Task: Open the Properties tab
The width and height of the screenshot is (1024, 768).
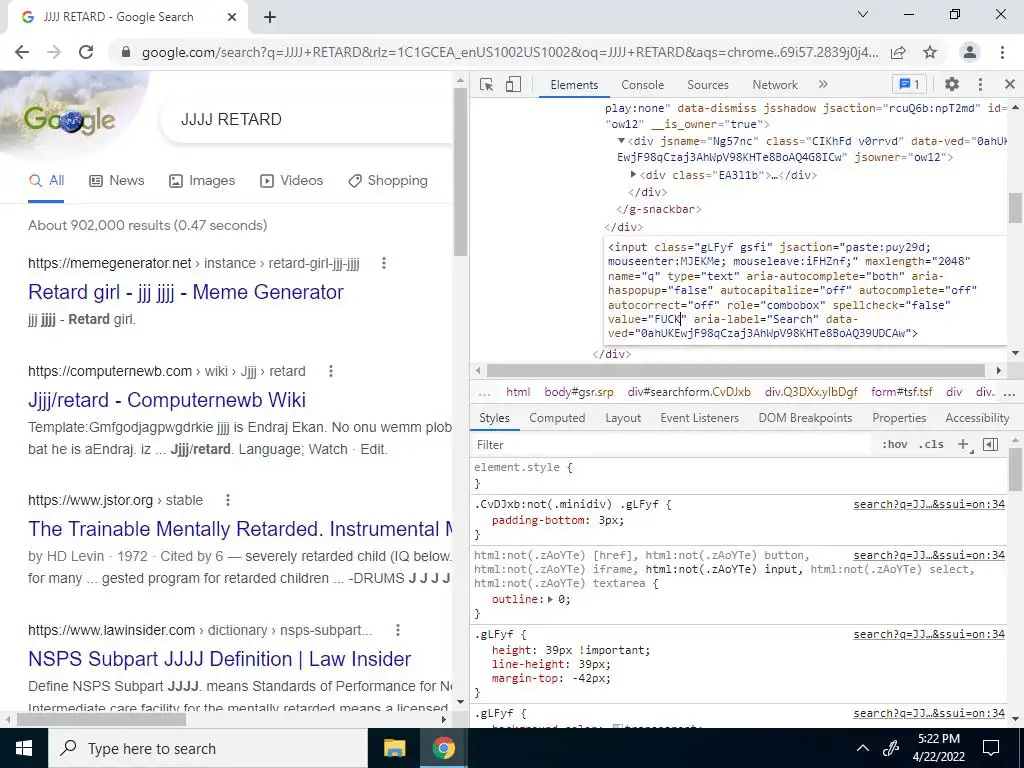Action: 899,418
